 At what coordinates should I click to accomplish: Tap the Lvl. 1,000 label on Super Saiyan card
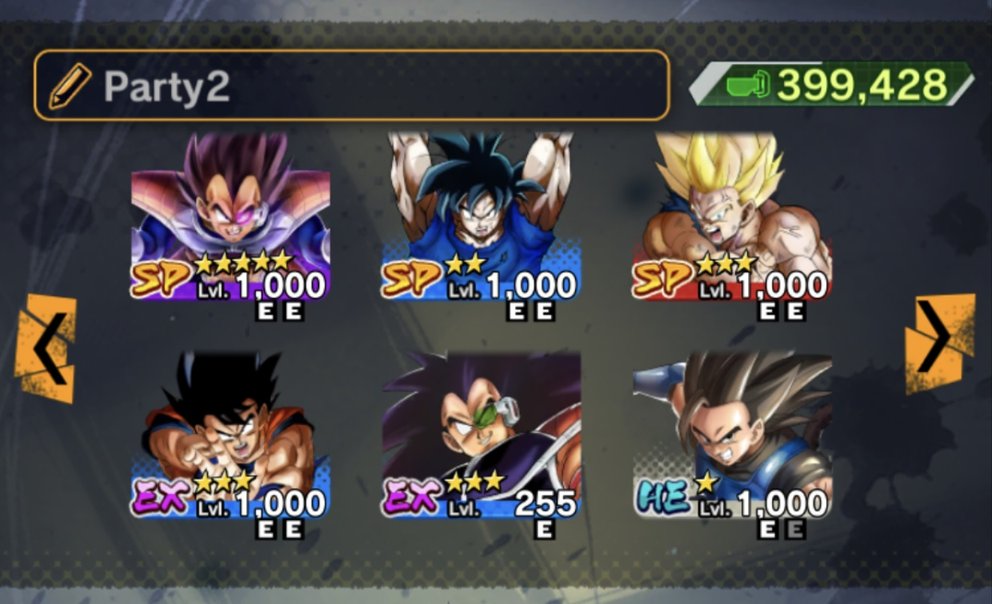(x=762, y=286)
